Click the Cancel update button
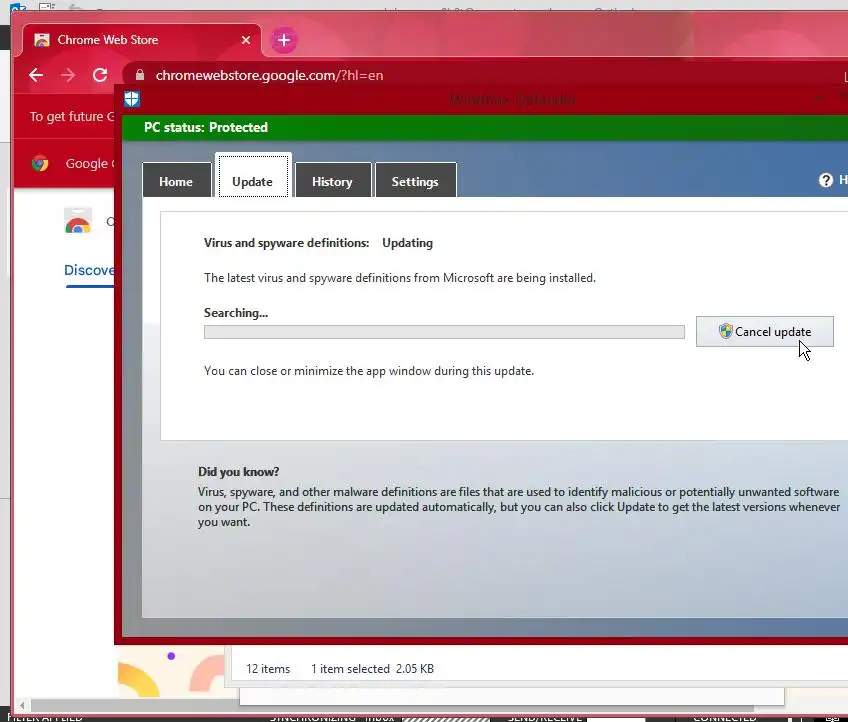This screenshot has height=722, width=848. click(764, 332)
